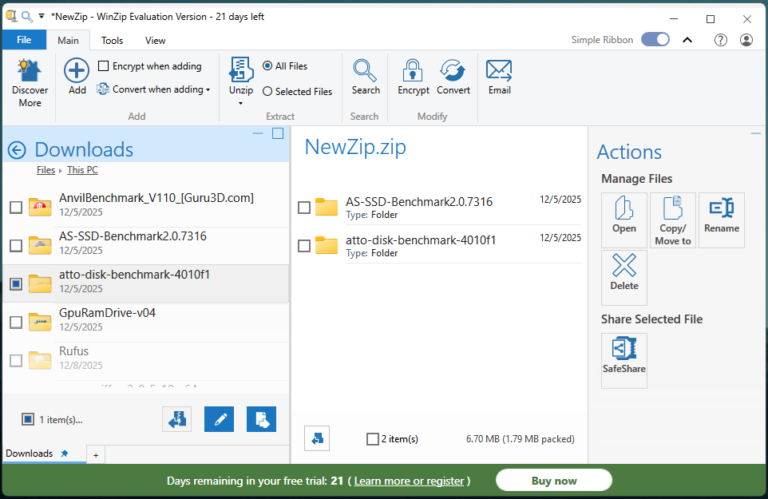Enable the Encrypt when adding checkbox
The width and height of the screenshot is (768, 499).
tap(103, 66)
